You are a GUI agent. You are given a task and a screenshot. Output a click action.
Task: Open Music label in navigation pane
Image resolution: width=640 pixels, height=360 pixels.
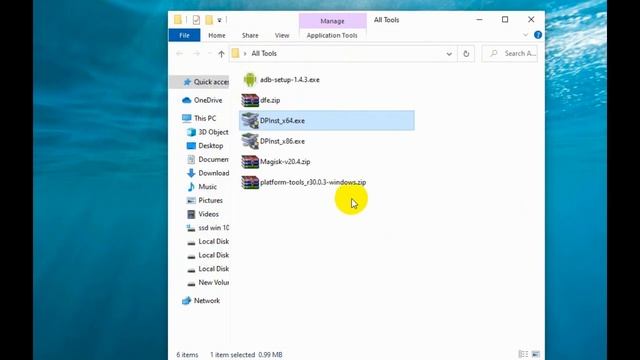[x=207, y=187]
